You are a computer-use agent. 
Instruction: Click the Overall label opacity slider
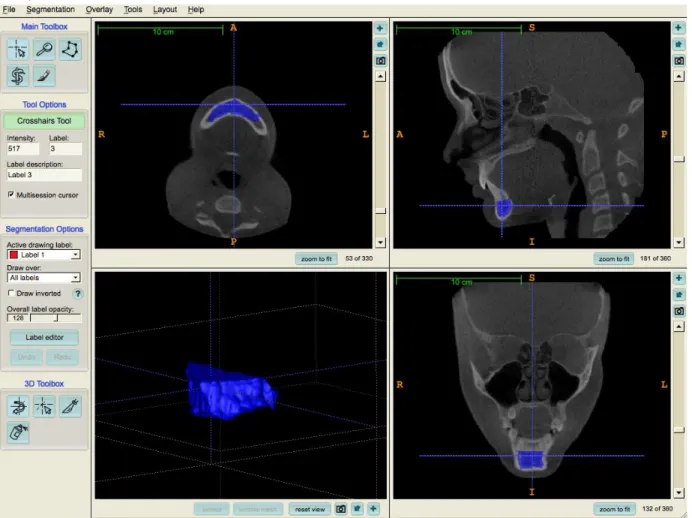click(x=56, y=318)
